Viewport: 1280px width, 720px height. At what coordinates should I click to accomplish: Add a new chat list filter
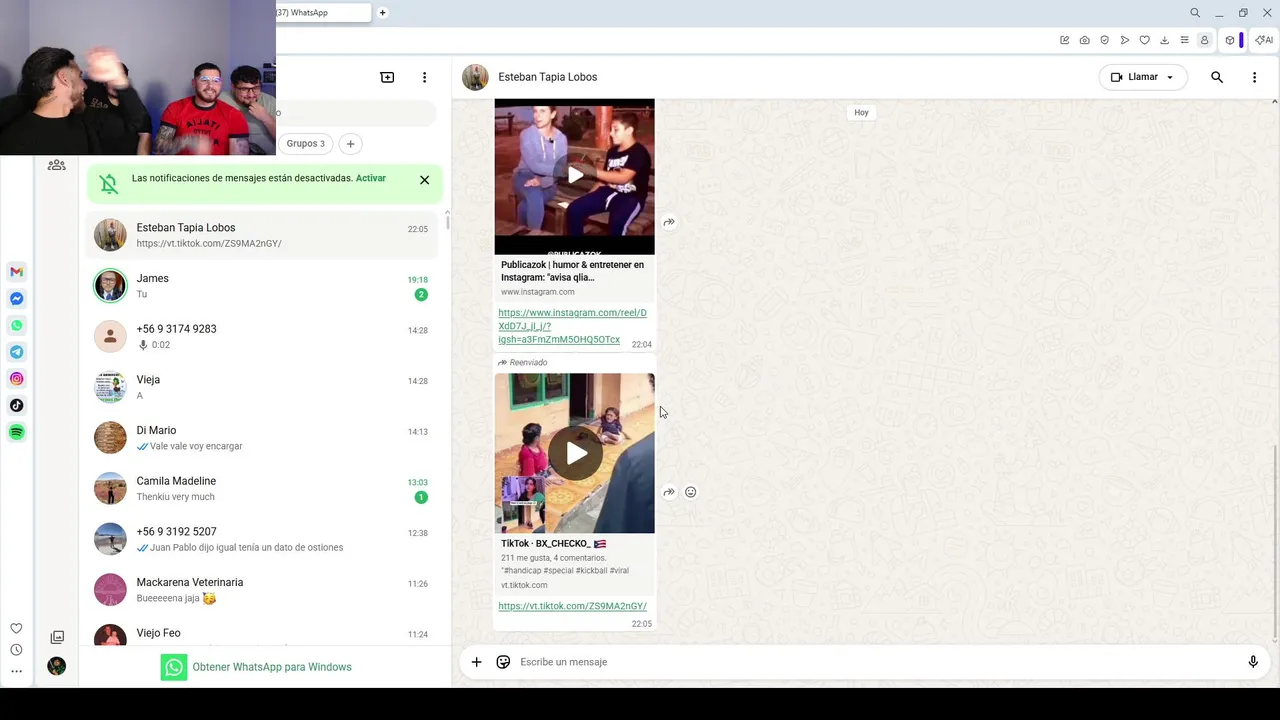point(350,144)
